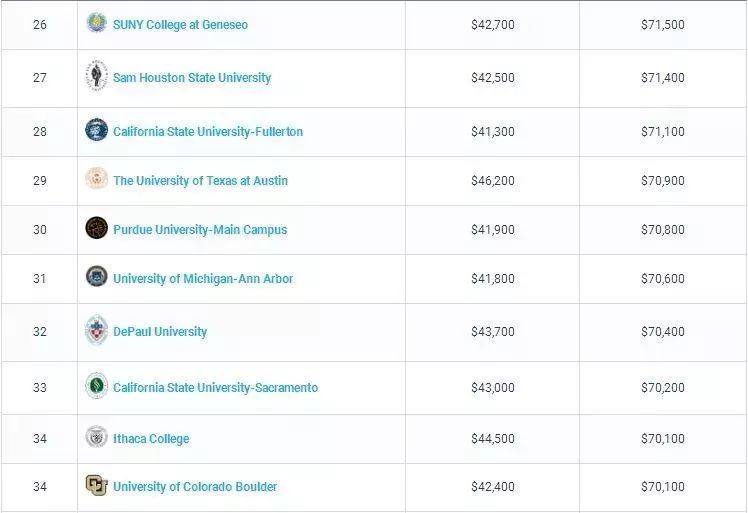Select Purdue University-Main Campus link
The image size is (748, 513).
200,229
